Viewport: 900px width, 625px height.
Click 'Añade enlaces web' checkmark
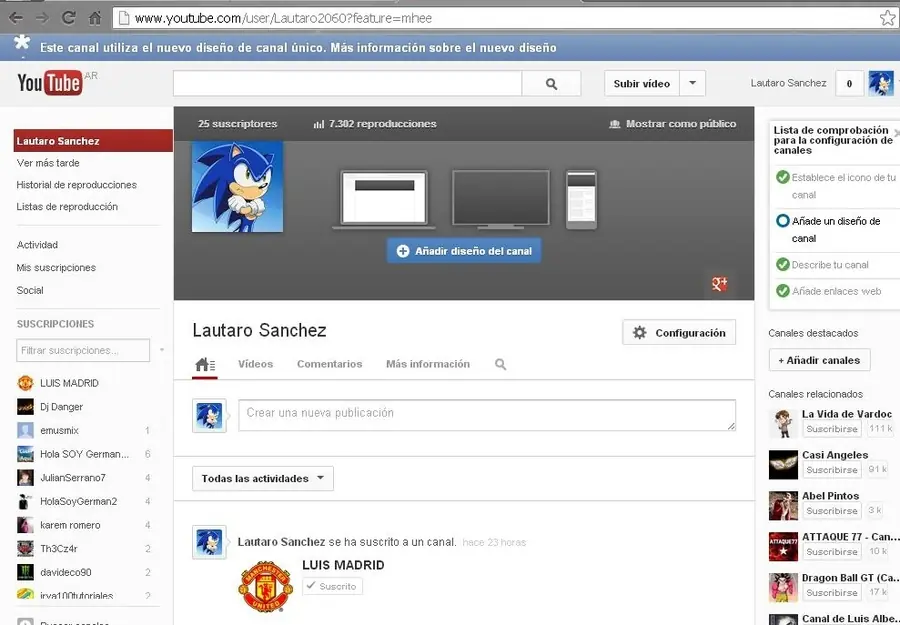coord(782,290)
